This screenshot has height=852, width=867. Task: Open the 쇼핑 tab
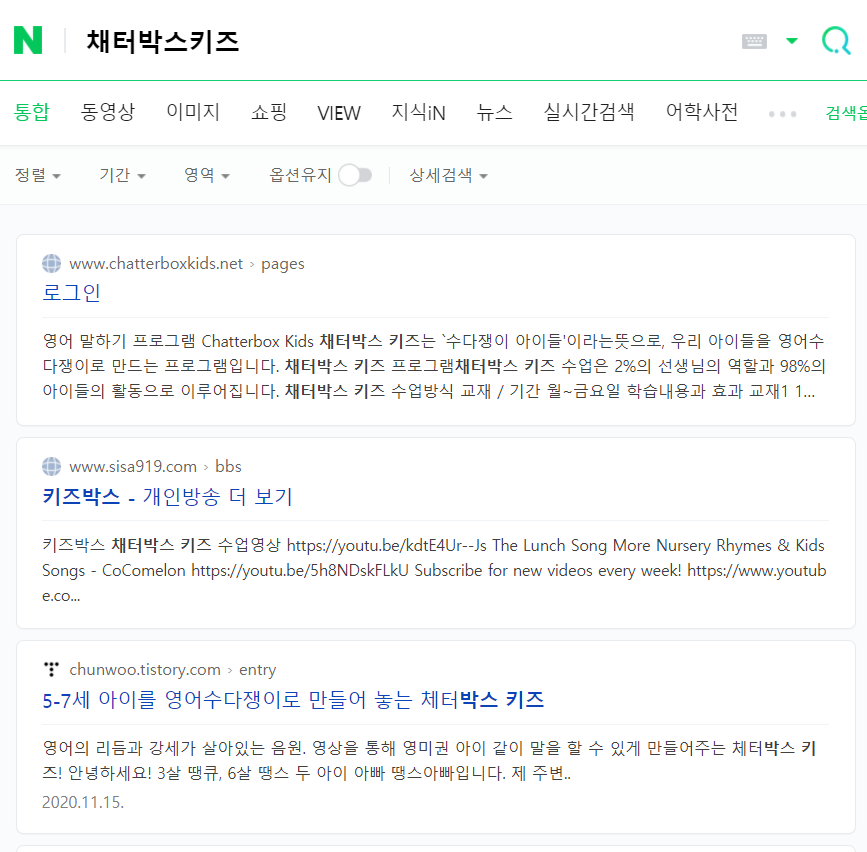(x=269, y=112)
